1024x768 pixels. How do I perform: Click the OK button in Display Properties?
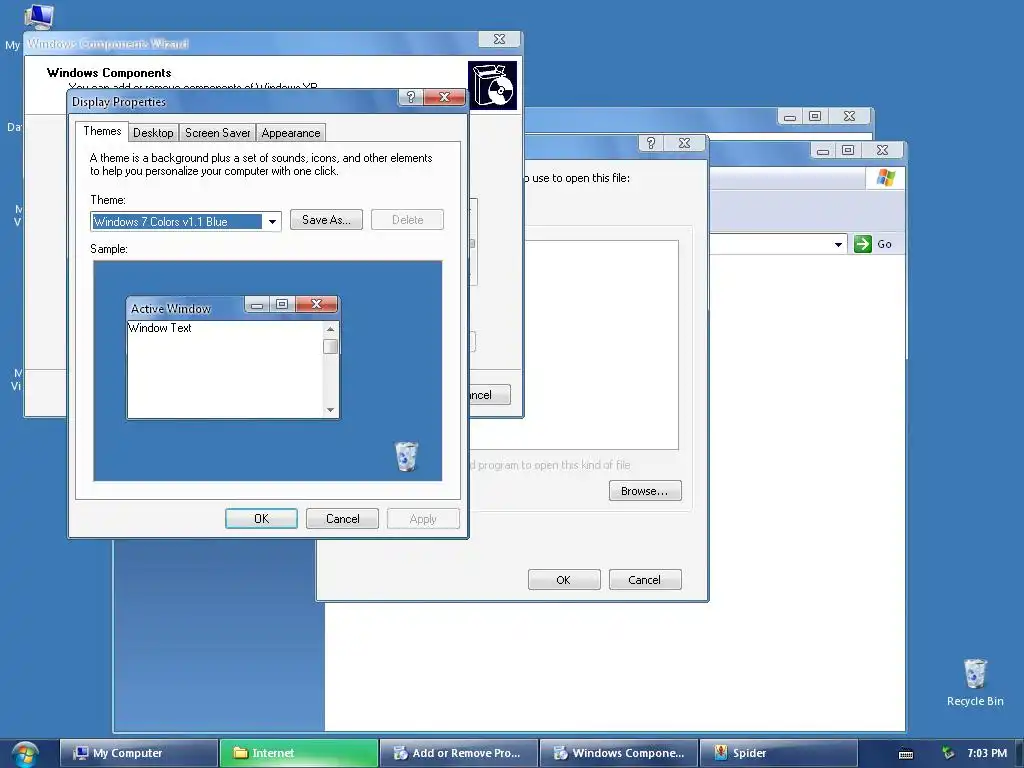tap(261, 519)
